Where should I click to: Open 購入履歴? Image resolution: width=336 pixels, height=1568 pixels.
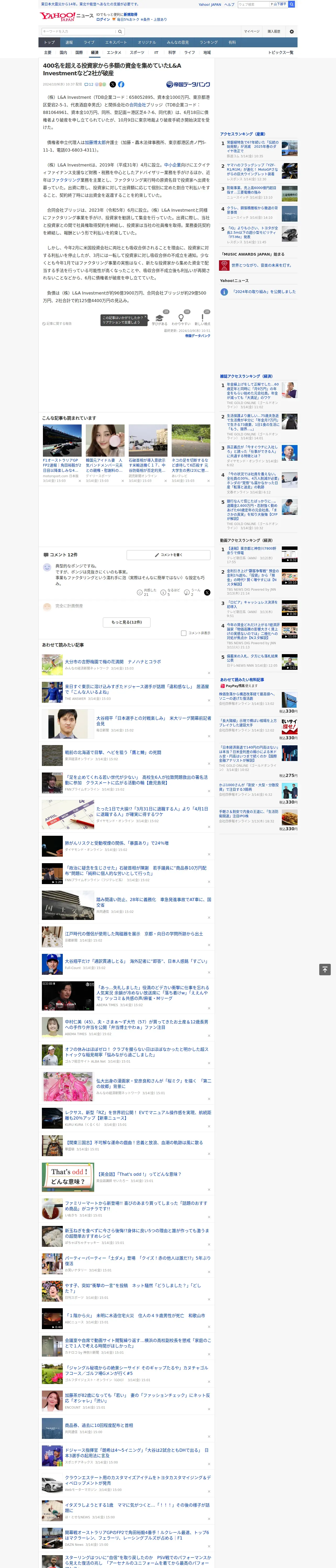274,32
